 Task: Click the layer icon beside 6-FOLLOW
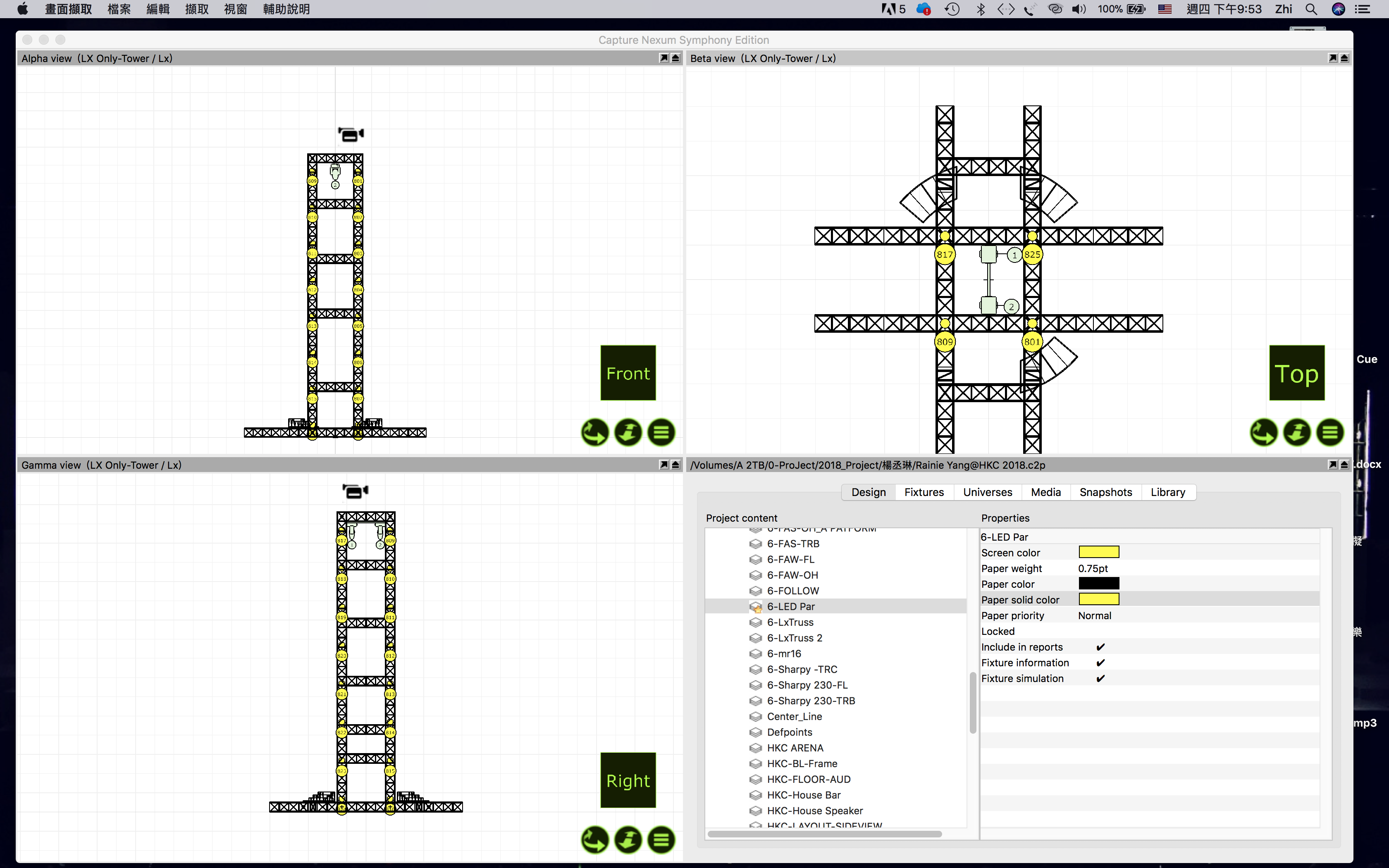click(x=755, y=591)
